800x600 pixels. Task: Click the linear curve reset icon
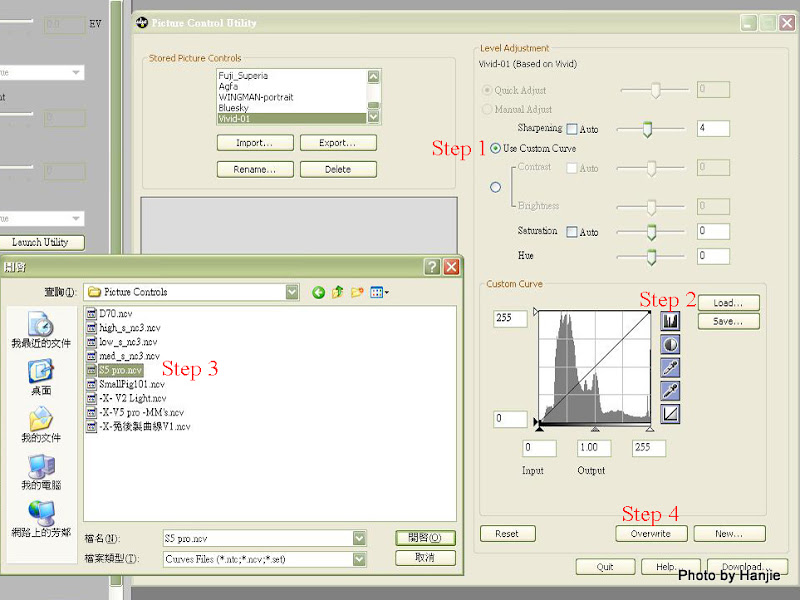[670, 413]
